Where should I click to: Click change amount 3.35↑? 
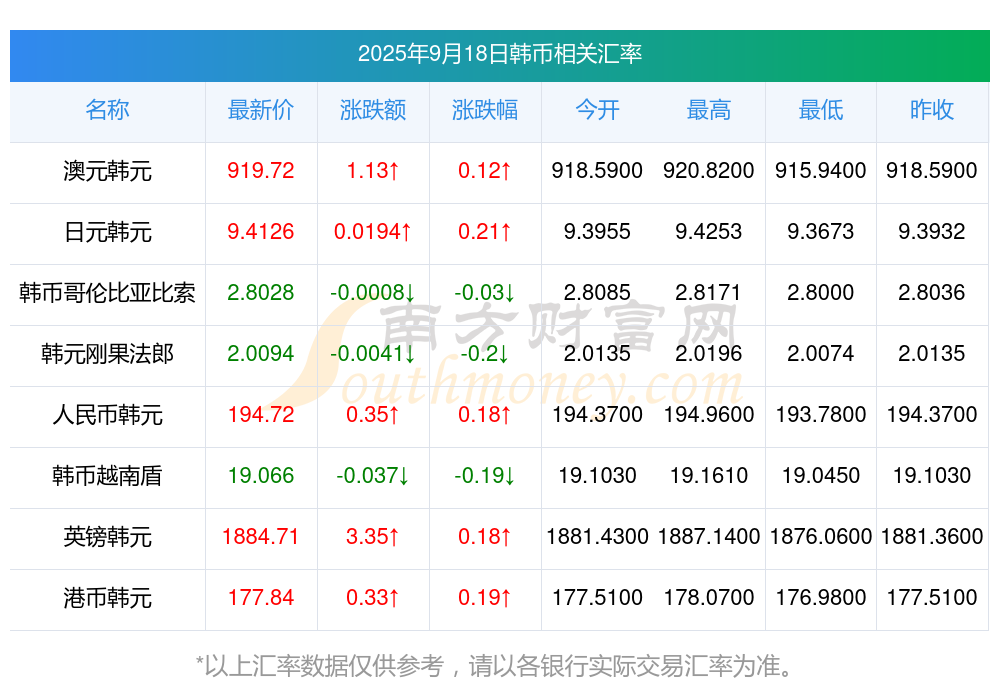click(x=373, y=537)
